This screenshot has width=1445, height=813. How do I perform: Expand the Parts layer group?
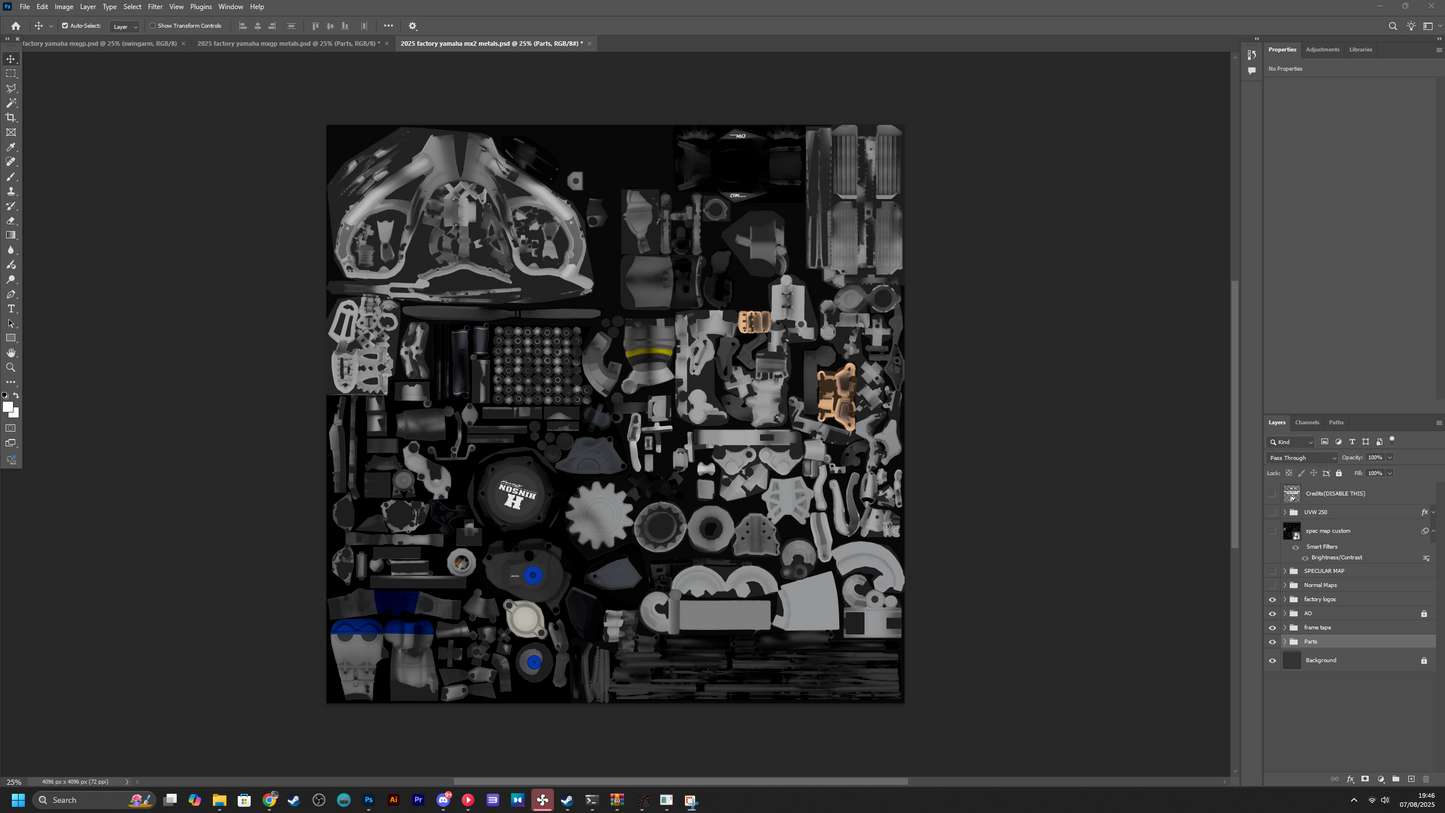tap(1284, 642)
